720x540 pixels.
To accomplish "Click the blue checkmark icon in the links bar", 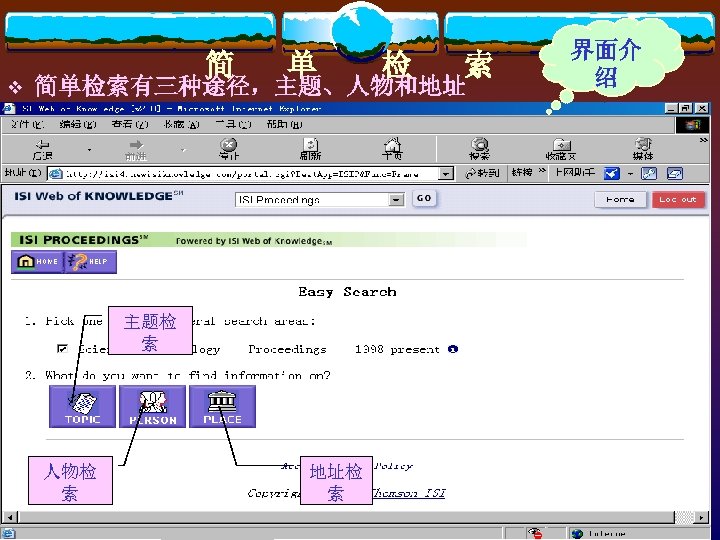I will tap(612, 174).
